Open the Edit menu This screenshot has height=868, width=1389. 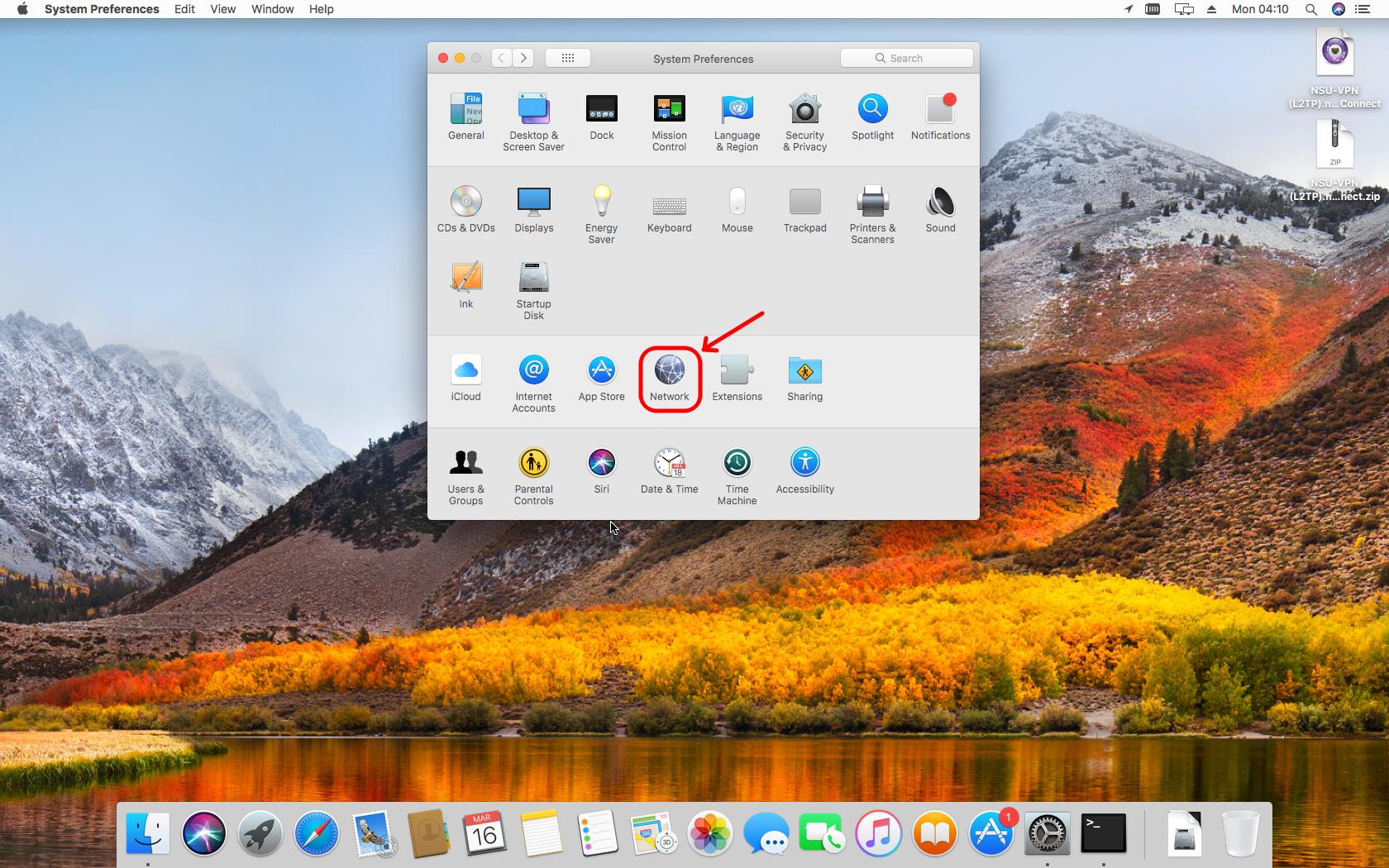coord(184,9)
